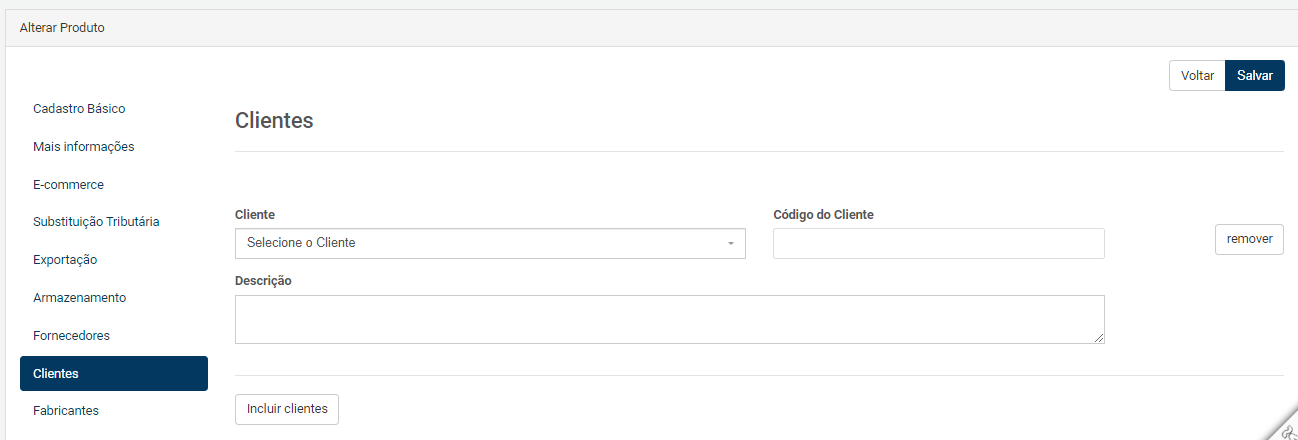
Task: Click the Salvar button
Action: [1254, 76]
